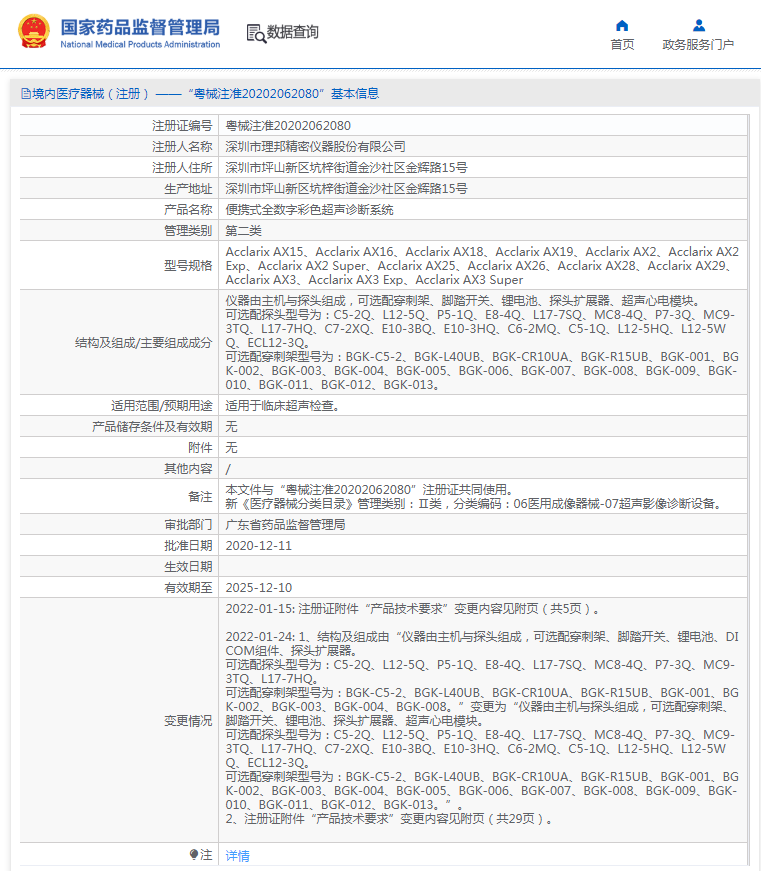The image size is (761, 871).
Task: Click the 有效期至 label
Action: pyautogui.click(x=188, y=588)
